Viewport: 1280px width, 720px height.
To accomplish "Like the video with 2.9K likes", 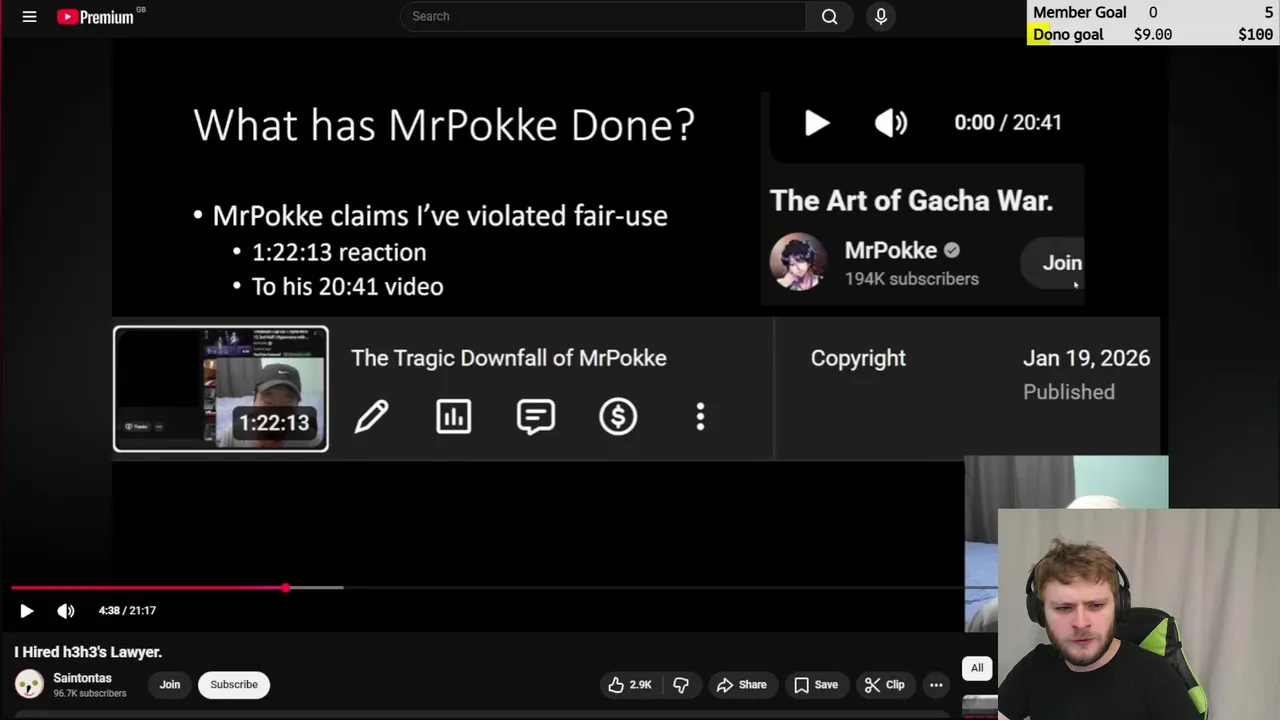I will (630, 684).
